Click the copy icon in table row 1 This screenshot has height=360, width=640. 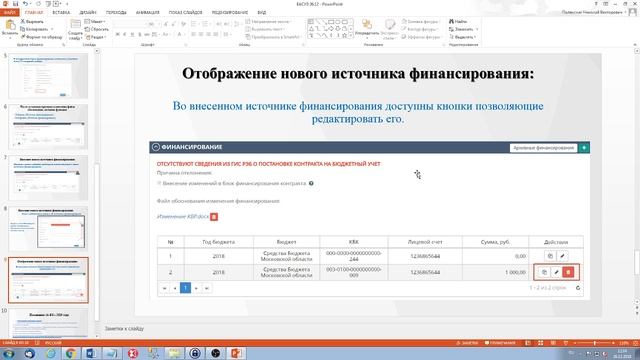click(550, 256)
